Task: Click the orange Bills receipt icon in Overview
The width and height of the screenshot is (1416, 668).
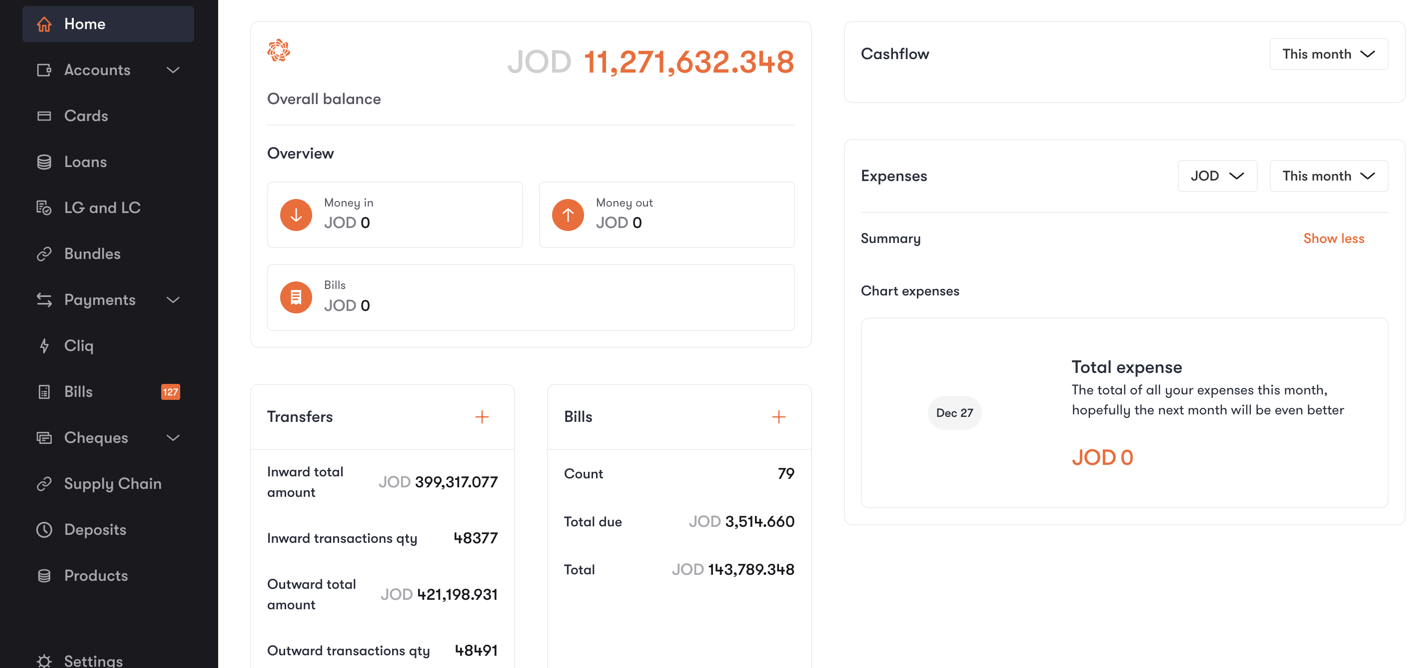Action: tap(296, 298)
